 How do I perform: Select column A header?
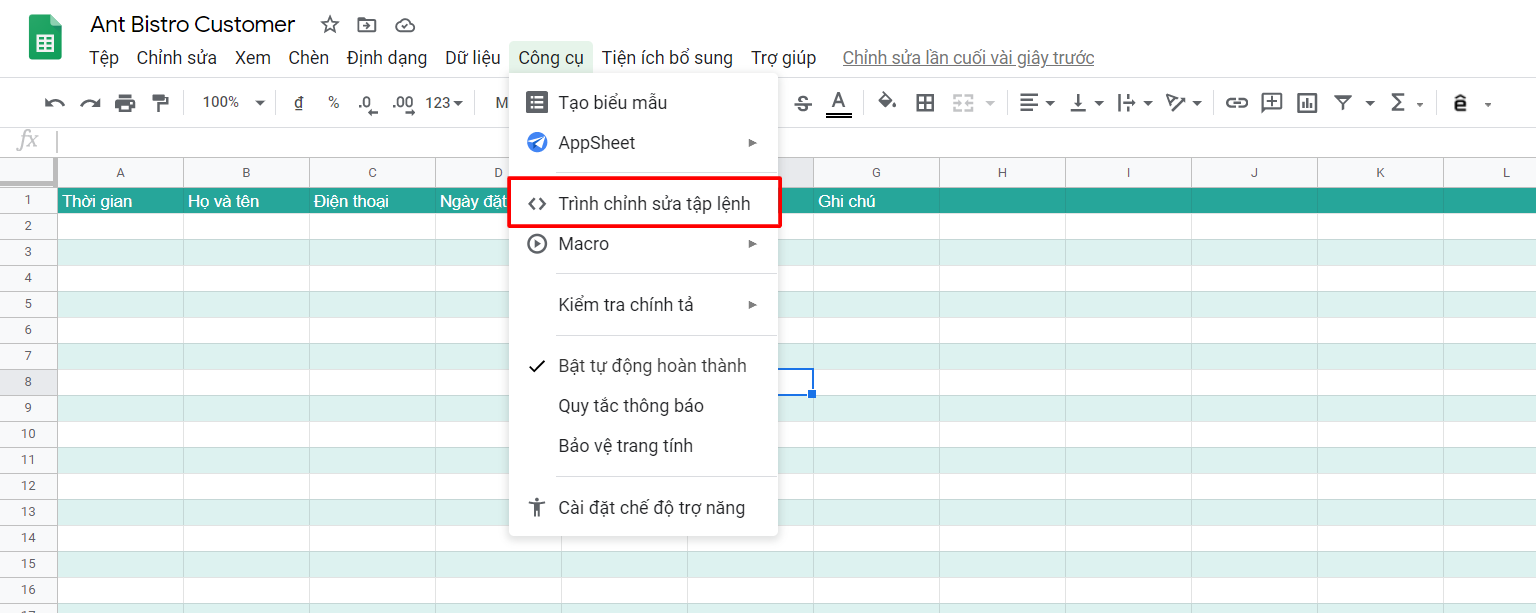(121, 173)
